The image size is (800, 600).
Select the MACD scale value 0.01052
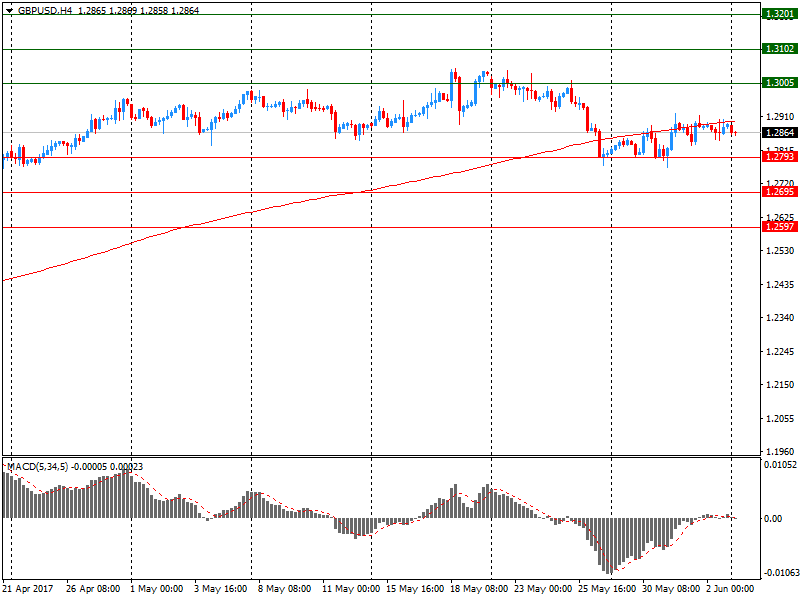click(x=780, y=465)
